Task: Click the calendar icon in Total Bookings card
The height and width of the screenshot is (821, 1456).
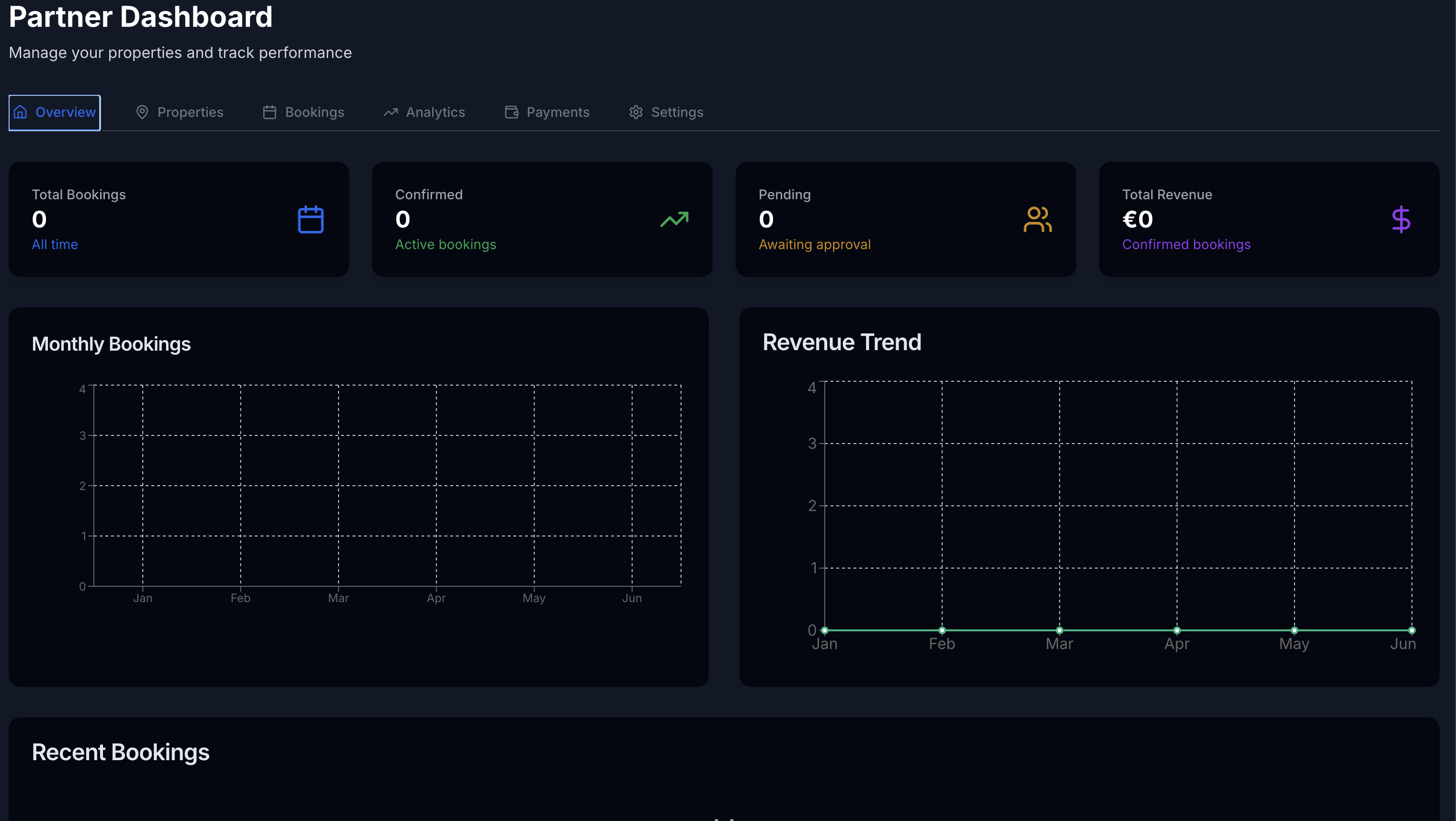Action: 310,219
